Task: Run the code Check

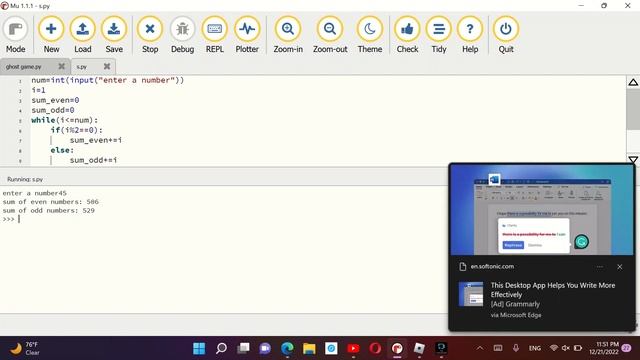Action: click(x=407, y=35)
